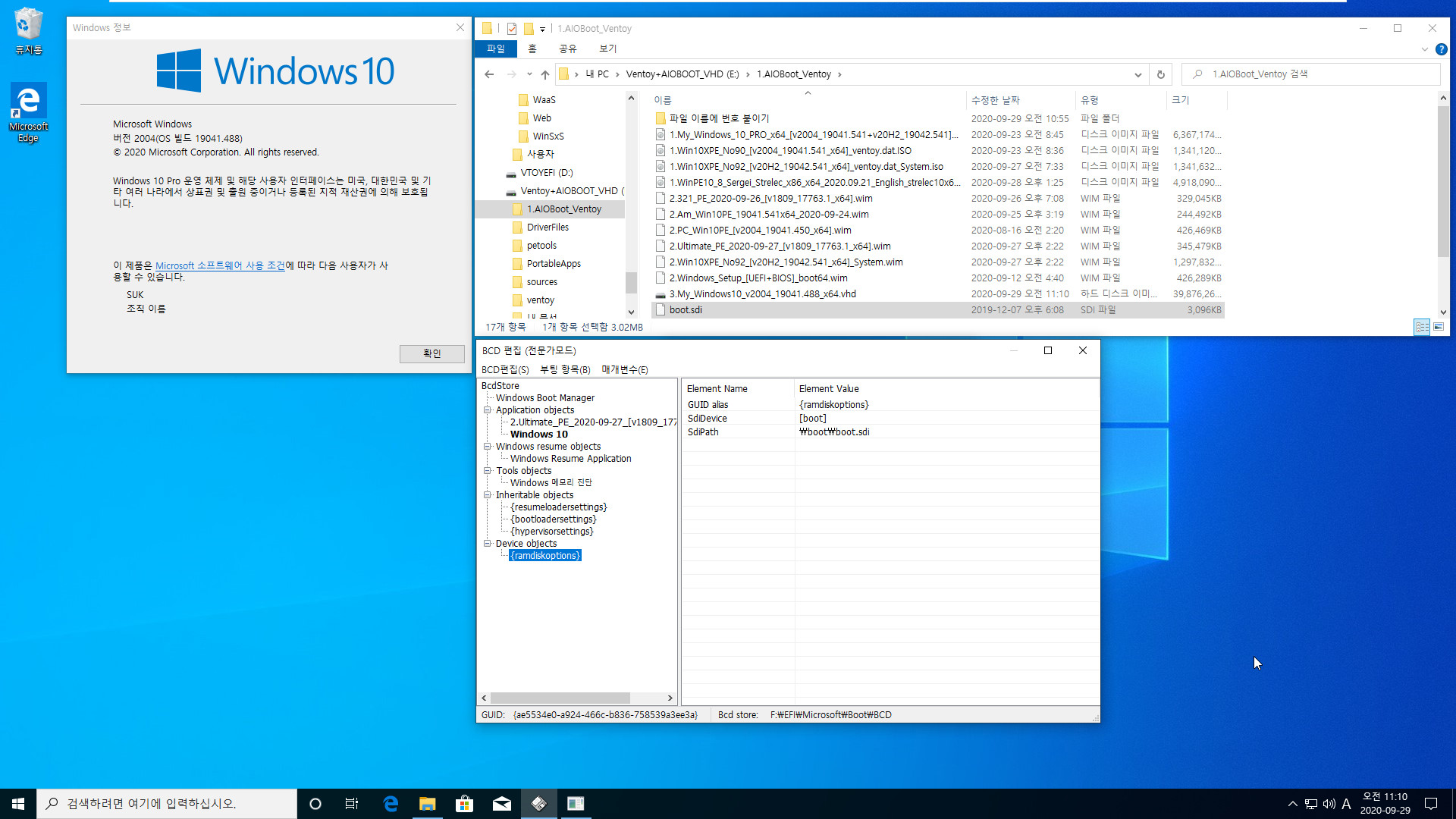Open File Explorer from the taskbar

[x=428, y=804]
